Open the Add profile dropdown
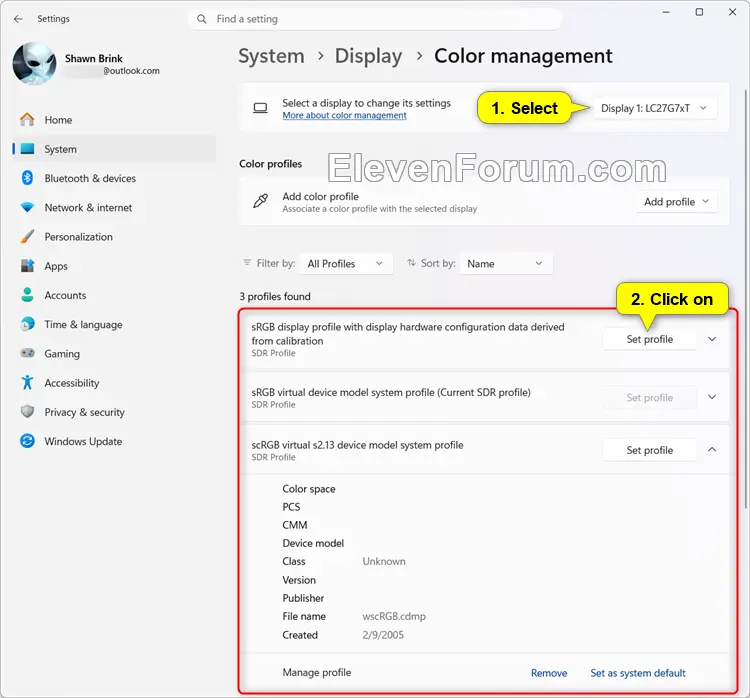Screen dimensions: 750x698 [677, 202]
